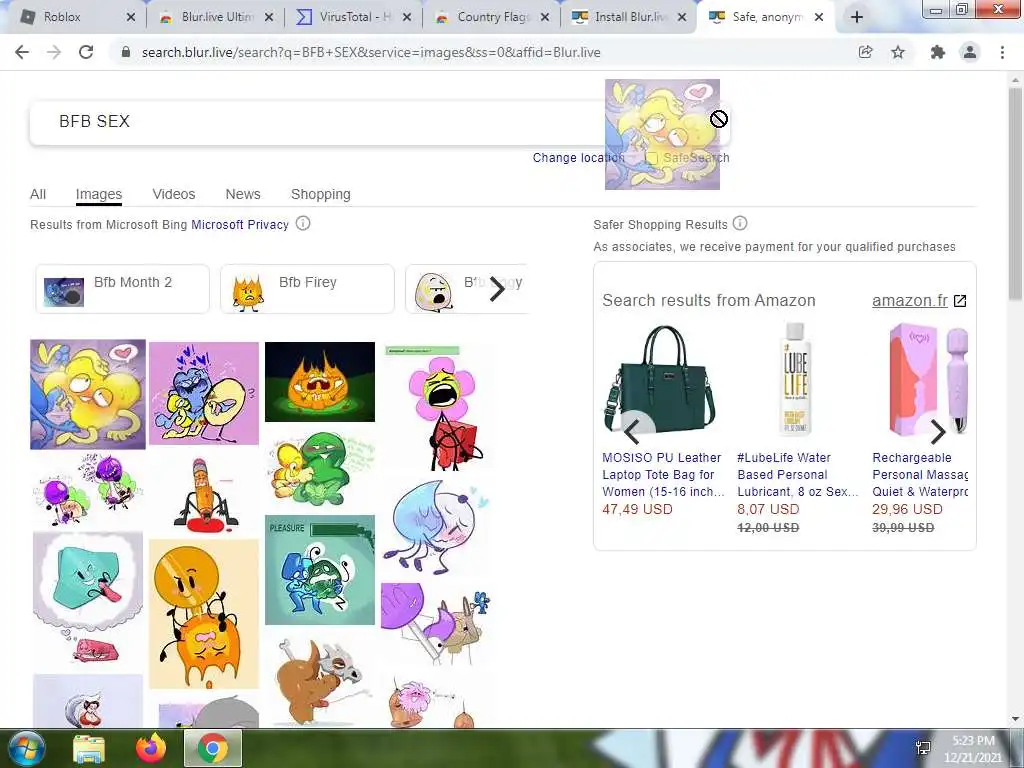Click the Chrome taskbar icon
The height and width of the screenshot is (768, 1024).
213,748
